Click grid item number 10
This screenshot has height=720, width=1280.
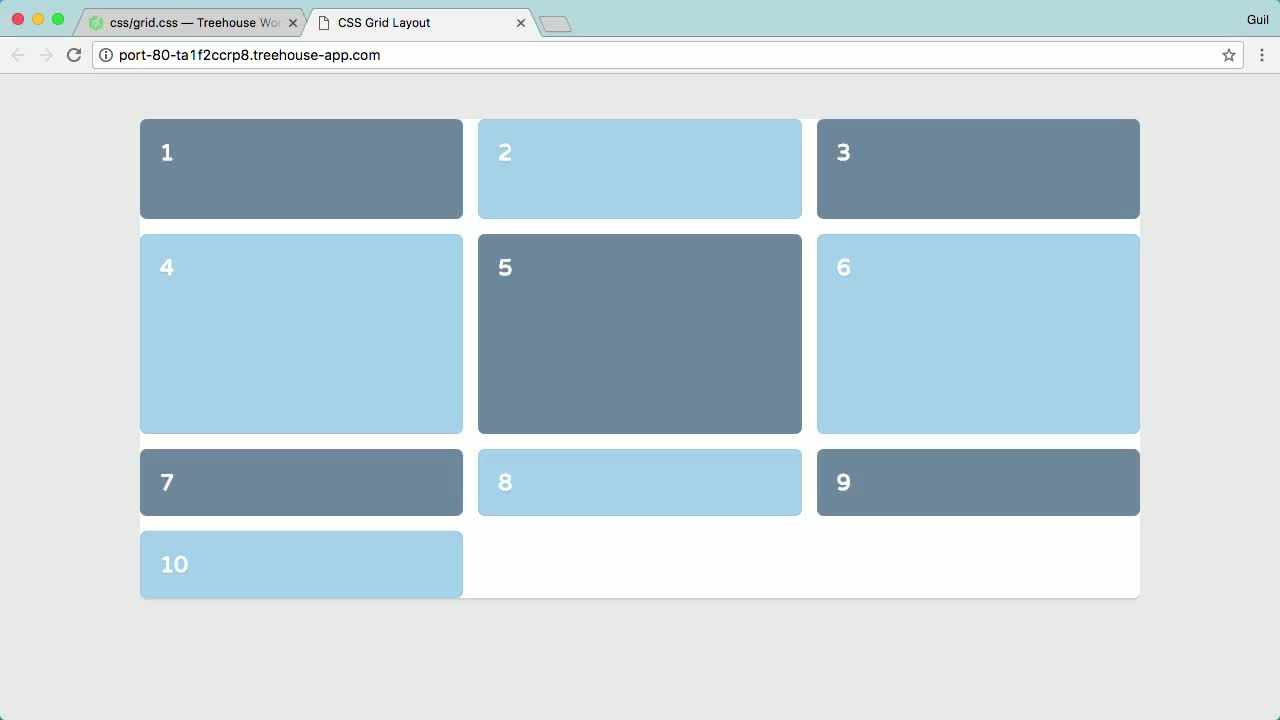301,564
